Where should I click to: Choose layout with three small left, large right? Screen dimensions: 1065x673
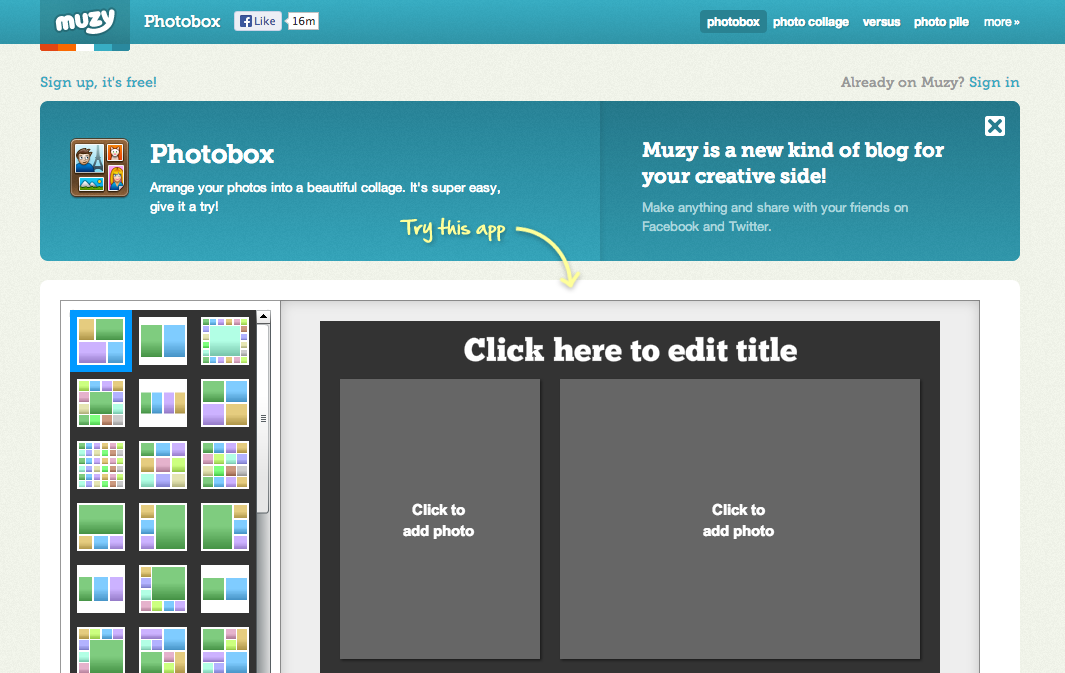pyautogui.click(x=163, y=527)
